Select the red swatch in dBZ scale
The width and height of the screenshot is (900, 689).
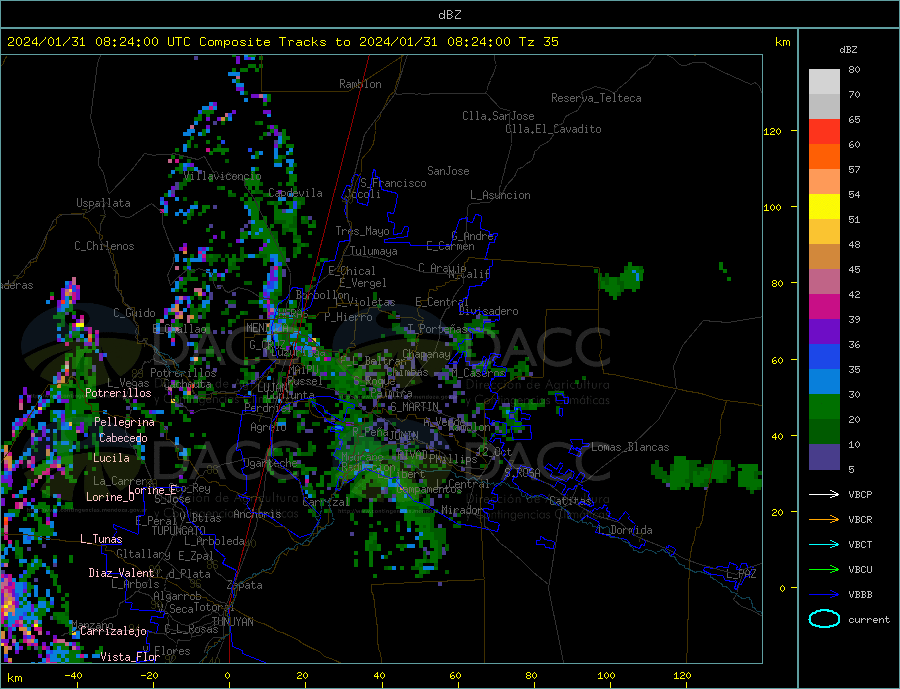click(x=824, y=131)
